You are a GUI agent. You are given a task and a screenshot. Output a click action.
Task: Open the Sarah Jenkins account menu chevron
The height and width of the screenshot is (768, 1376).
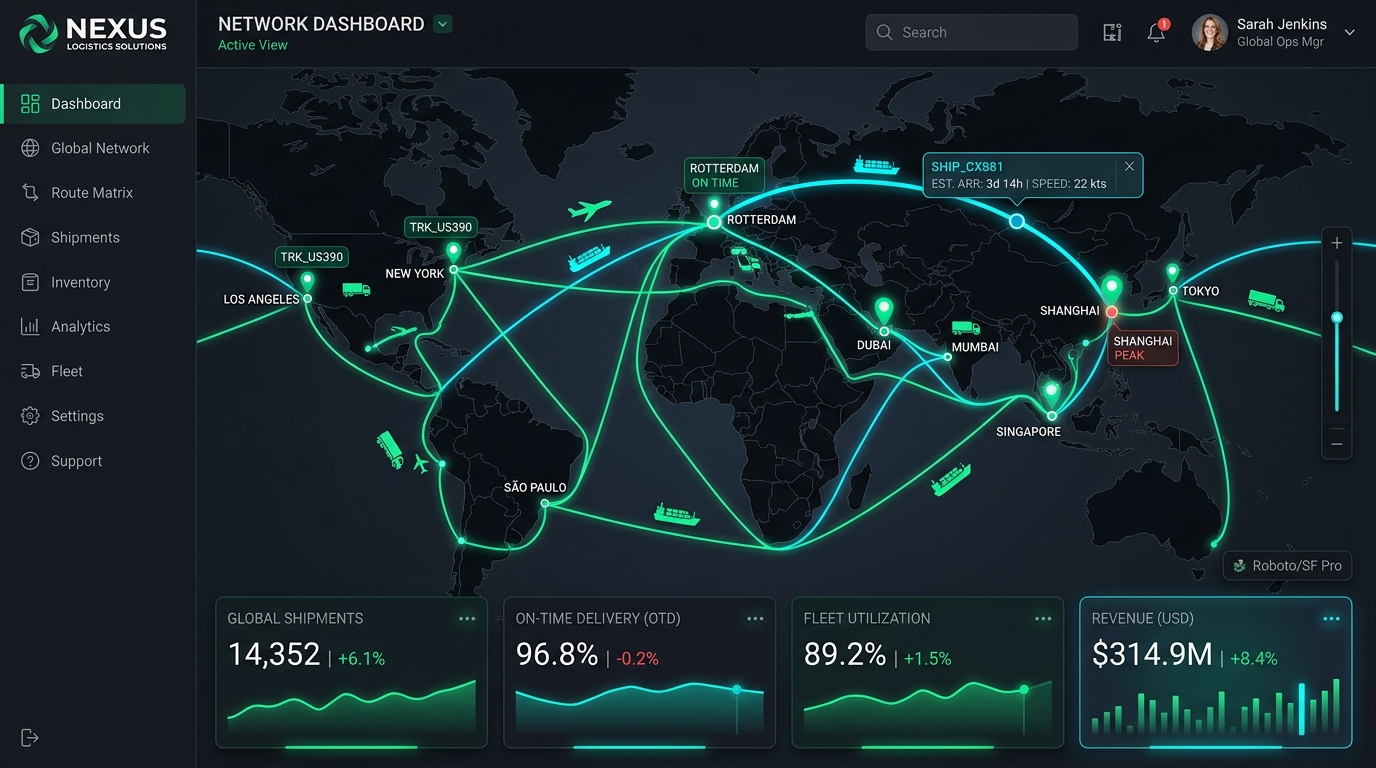(x=1349, y=33)
